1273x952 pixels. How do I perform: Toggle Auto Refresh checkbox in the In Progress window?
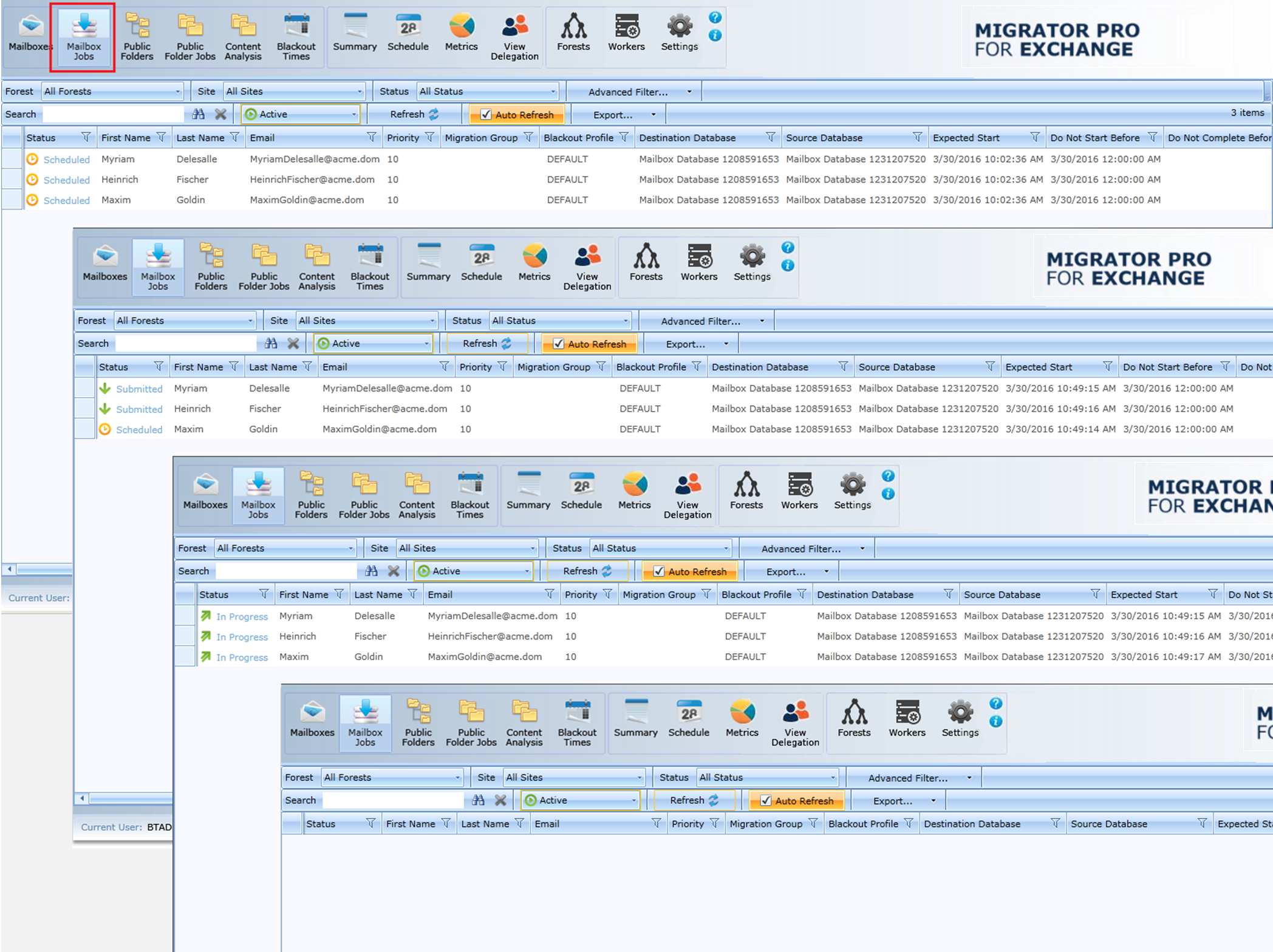tap(659, 571)
